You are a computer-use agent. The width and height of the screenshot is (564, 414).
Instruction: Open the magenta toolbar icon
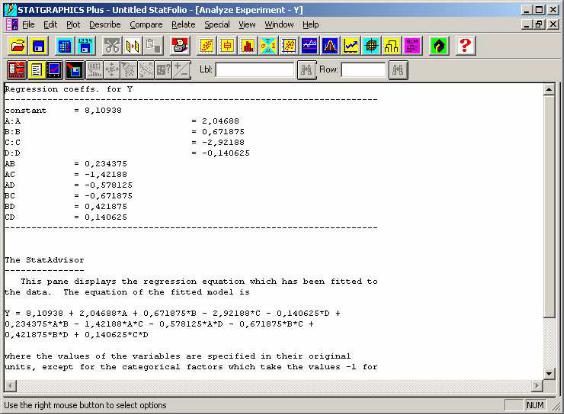coord(412,46)
